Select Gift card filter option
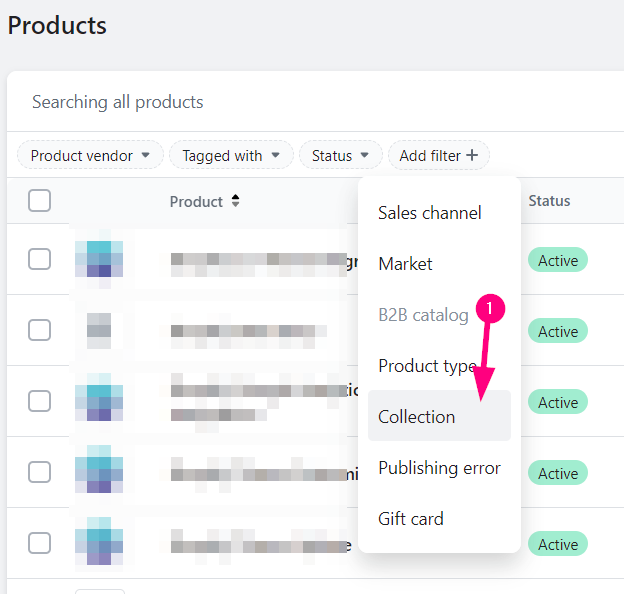The image size is (624, 594). (x=411, y=519)
